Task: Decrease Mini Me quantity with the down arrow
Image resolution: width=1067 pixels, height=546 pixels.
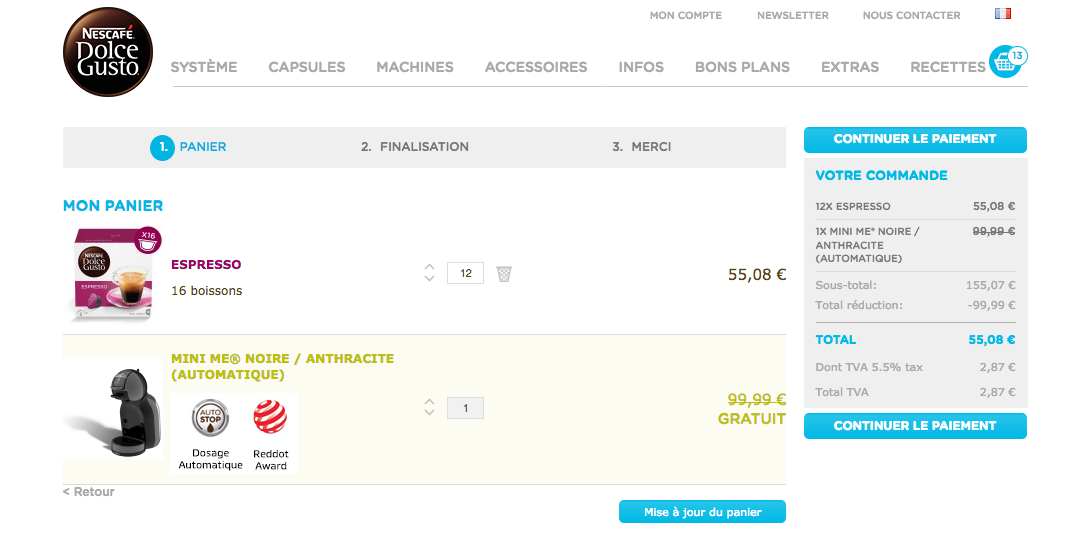Action: 429,413
